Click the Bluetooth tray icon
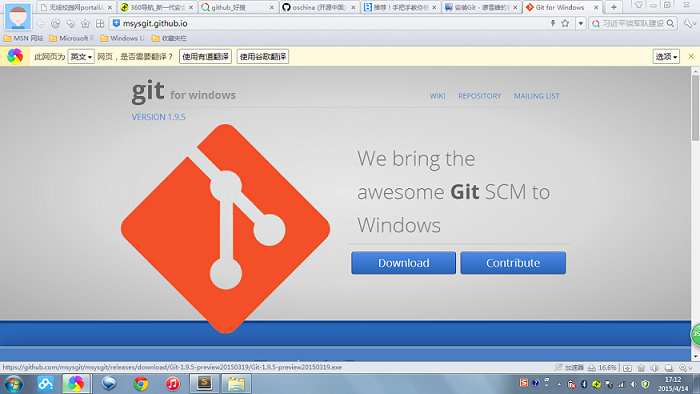The height and width of the screenshot is (394, 700). 583,384
